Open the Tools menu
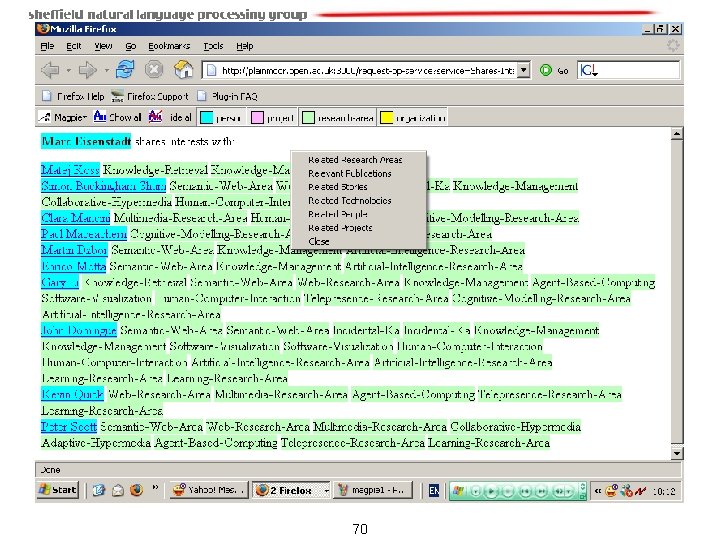 click(213, 46)
